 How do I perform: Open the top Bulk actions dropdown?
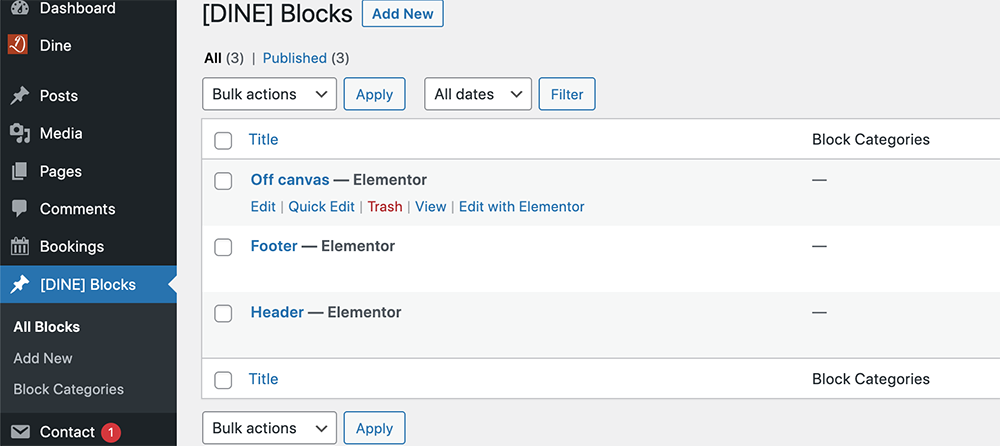pos(269,94)
